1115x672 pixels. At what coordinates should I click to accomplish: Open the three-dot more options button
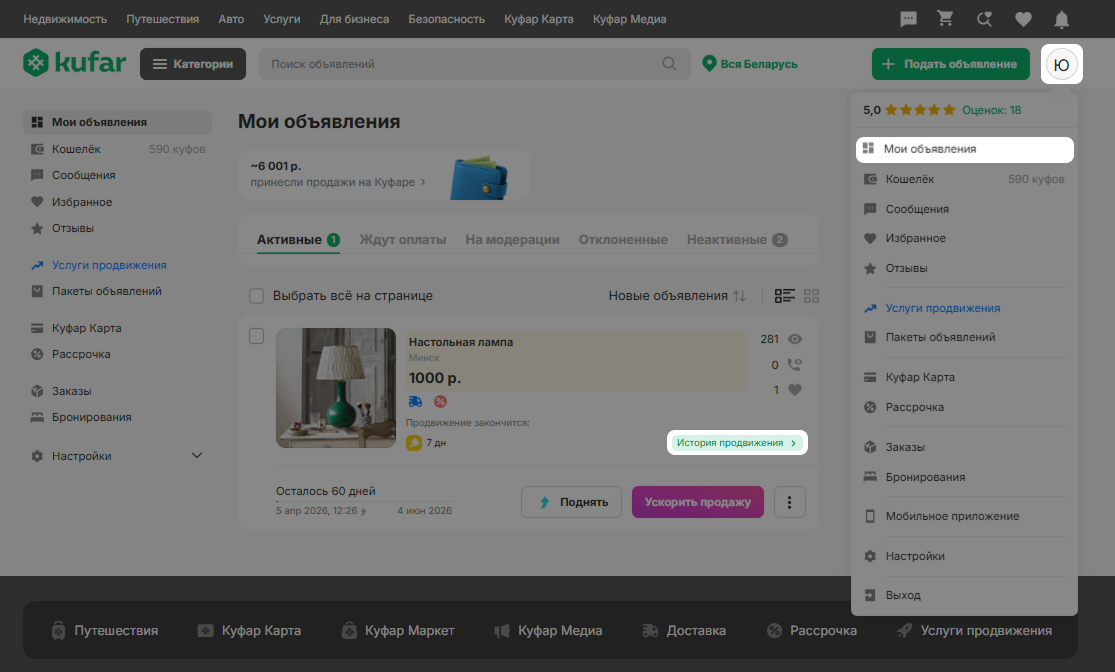coord(789,502)
